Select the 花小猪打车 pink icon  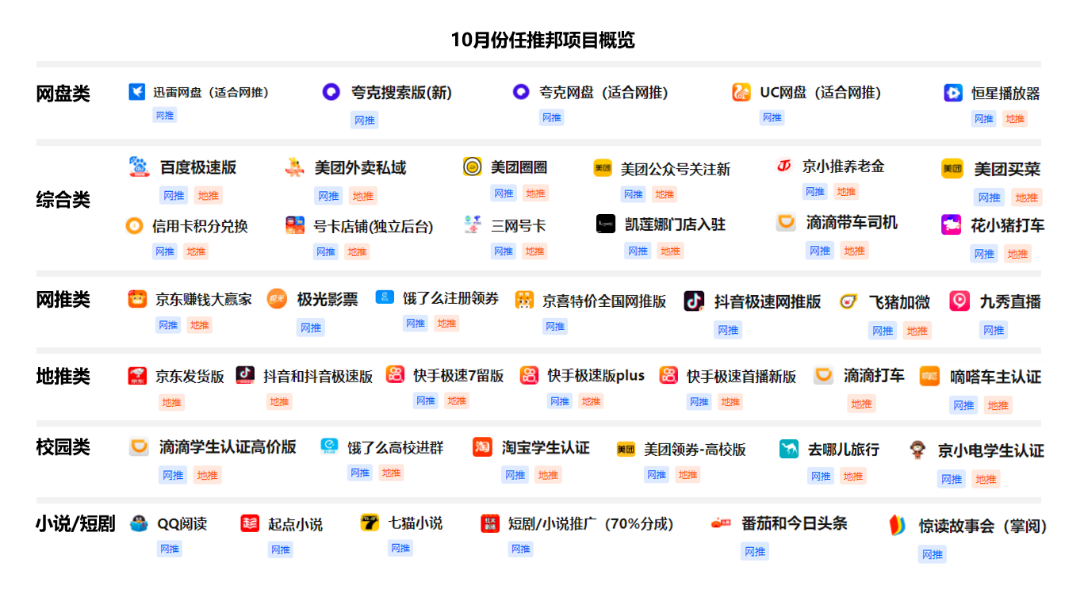click(x=951, y=225)
